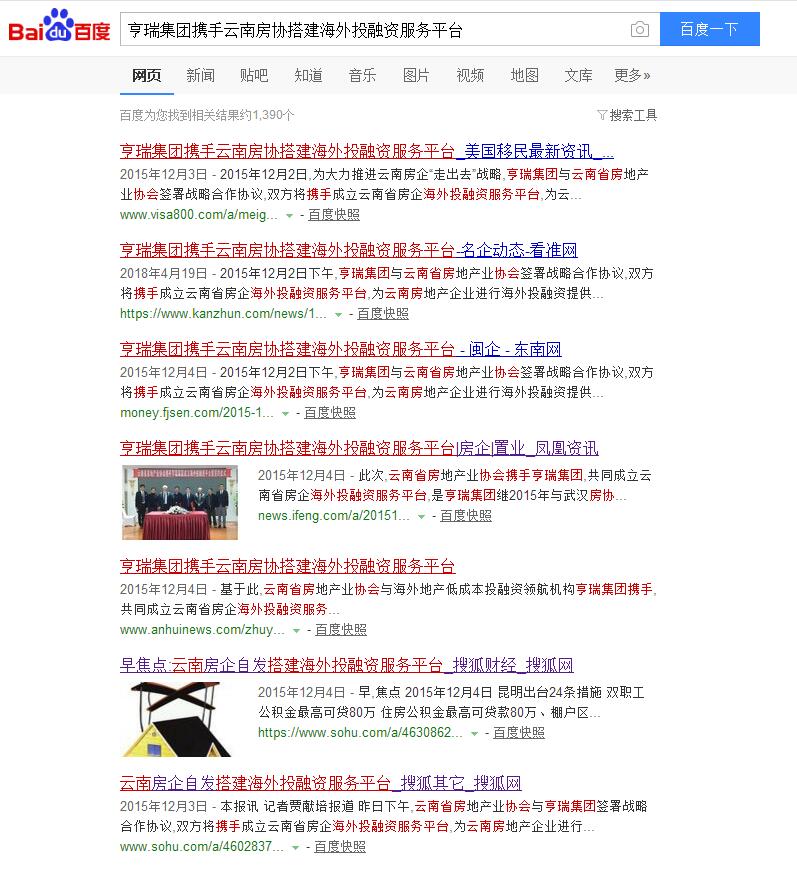Click the result count text 约1,390个

(267, 115)
